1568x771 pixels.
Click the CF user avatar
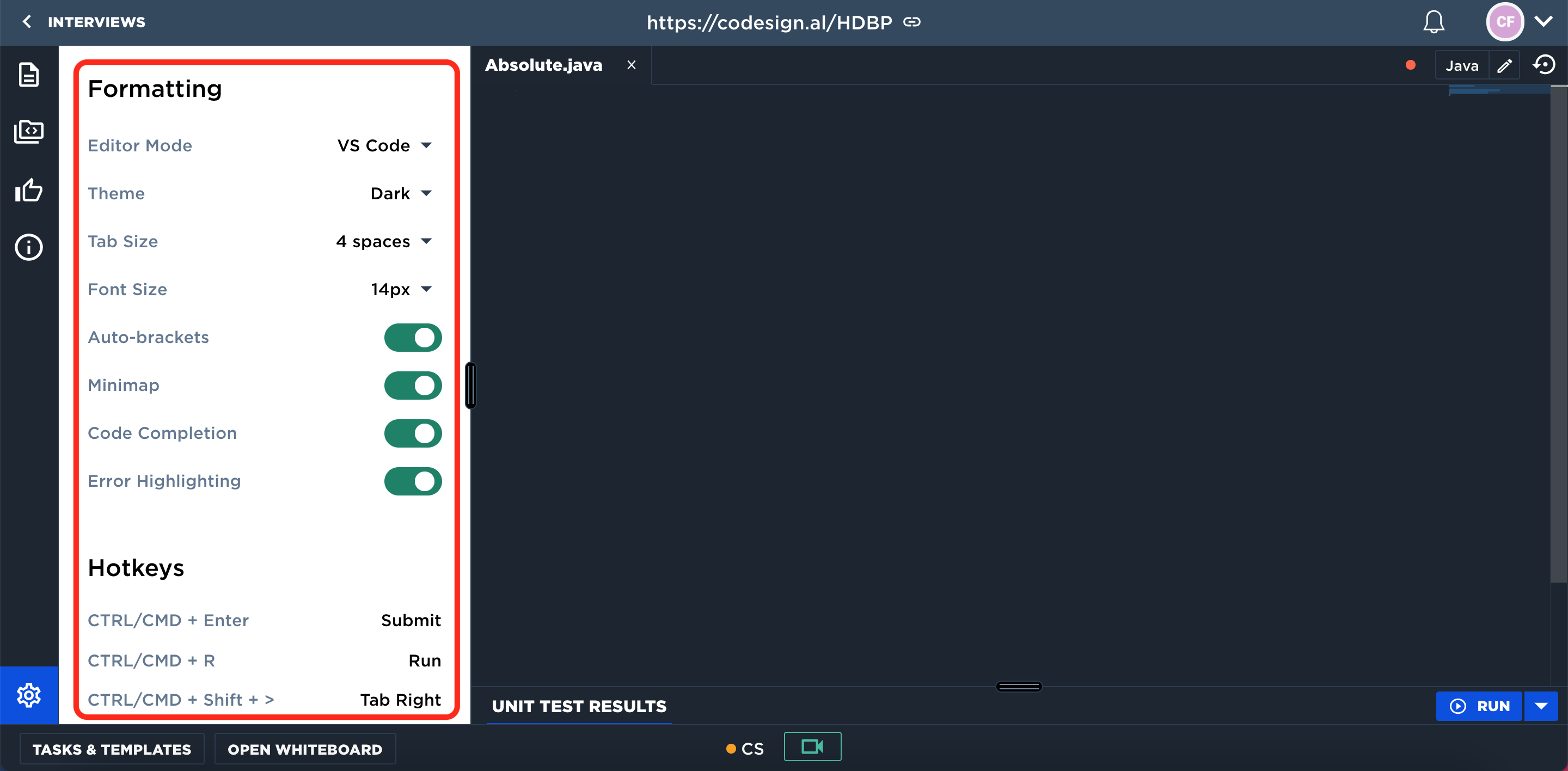tap(1505, 22)
